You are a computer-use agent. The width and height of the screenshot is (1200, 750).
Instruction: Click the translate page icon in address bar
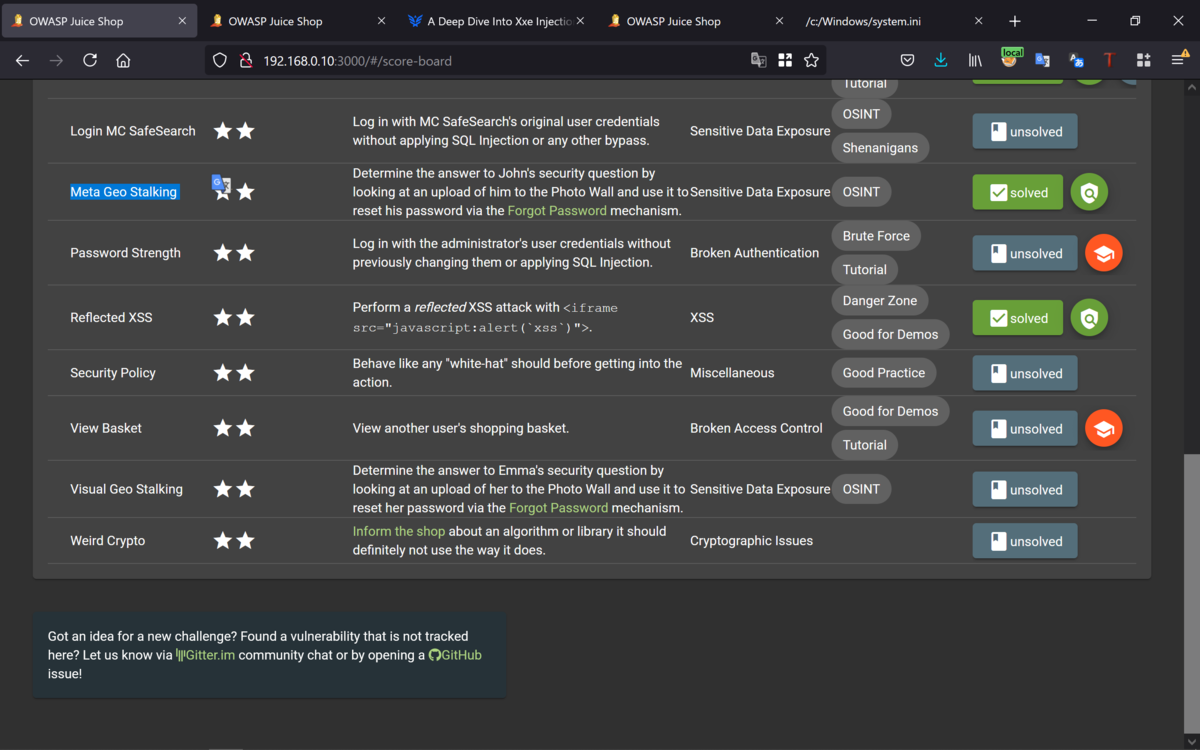pyautogui.click(x=759, y=60)
